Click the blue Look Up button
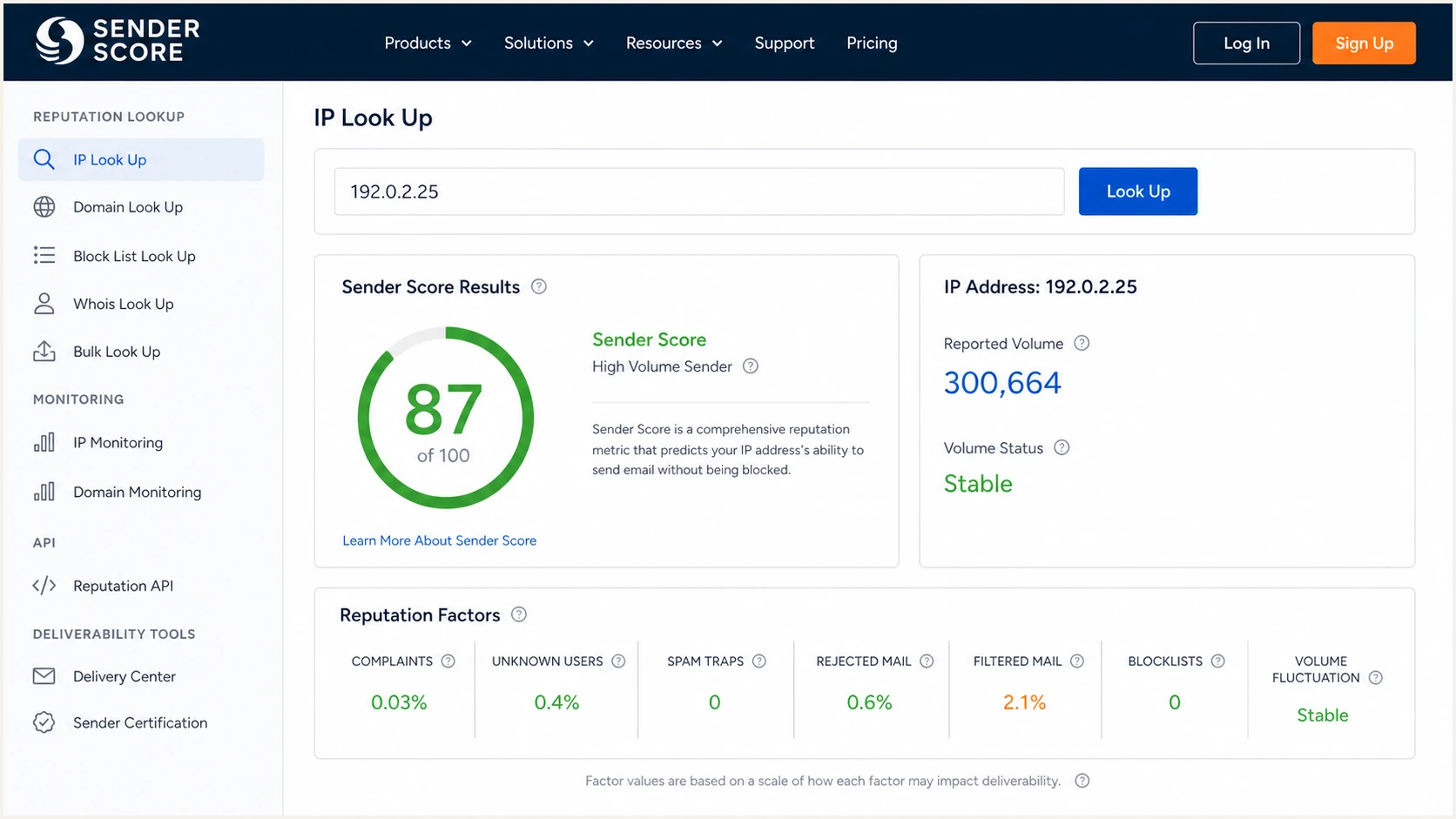1456x819 pixels. [1138, 191]
